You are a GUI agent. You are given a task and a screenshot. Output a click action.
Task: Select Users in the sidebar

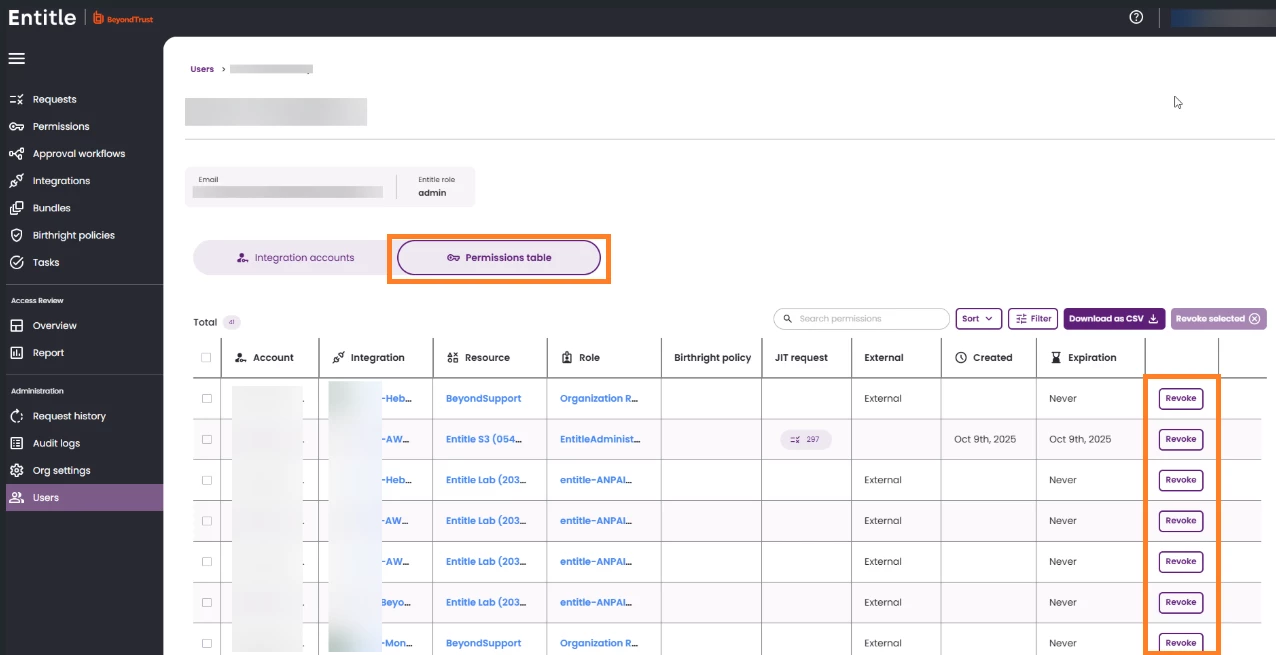click(x=84, y=497)
